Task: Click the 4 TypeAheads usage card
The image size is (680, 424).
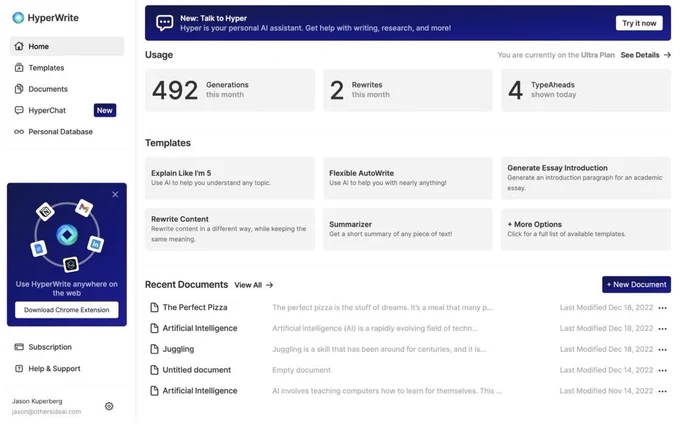Action: click(x=586, y=90)
